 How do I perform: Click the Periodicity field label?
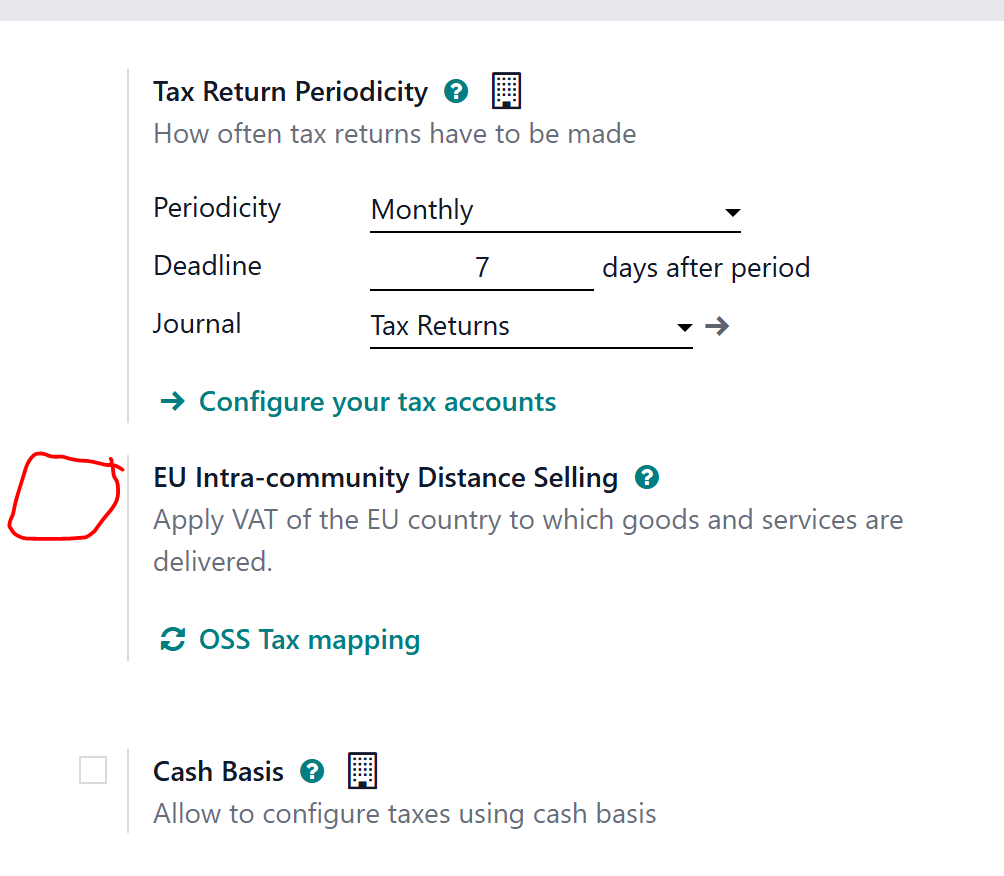click(217, 208)
